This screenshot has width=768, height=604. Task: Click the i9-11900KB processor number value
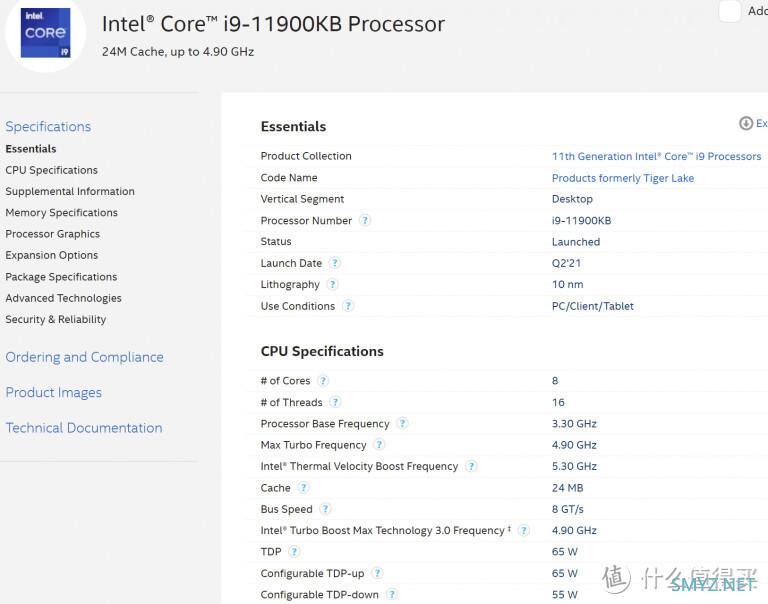tap(581, 220)
